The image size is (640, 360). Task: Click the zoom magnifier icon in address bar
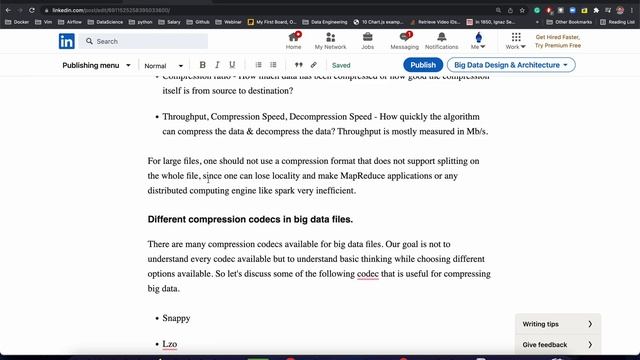click(x=498, y=10)
